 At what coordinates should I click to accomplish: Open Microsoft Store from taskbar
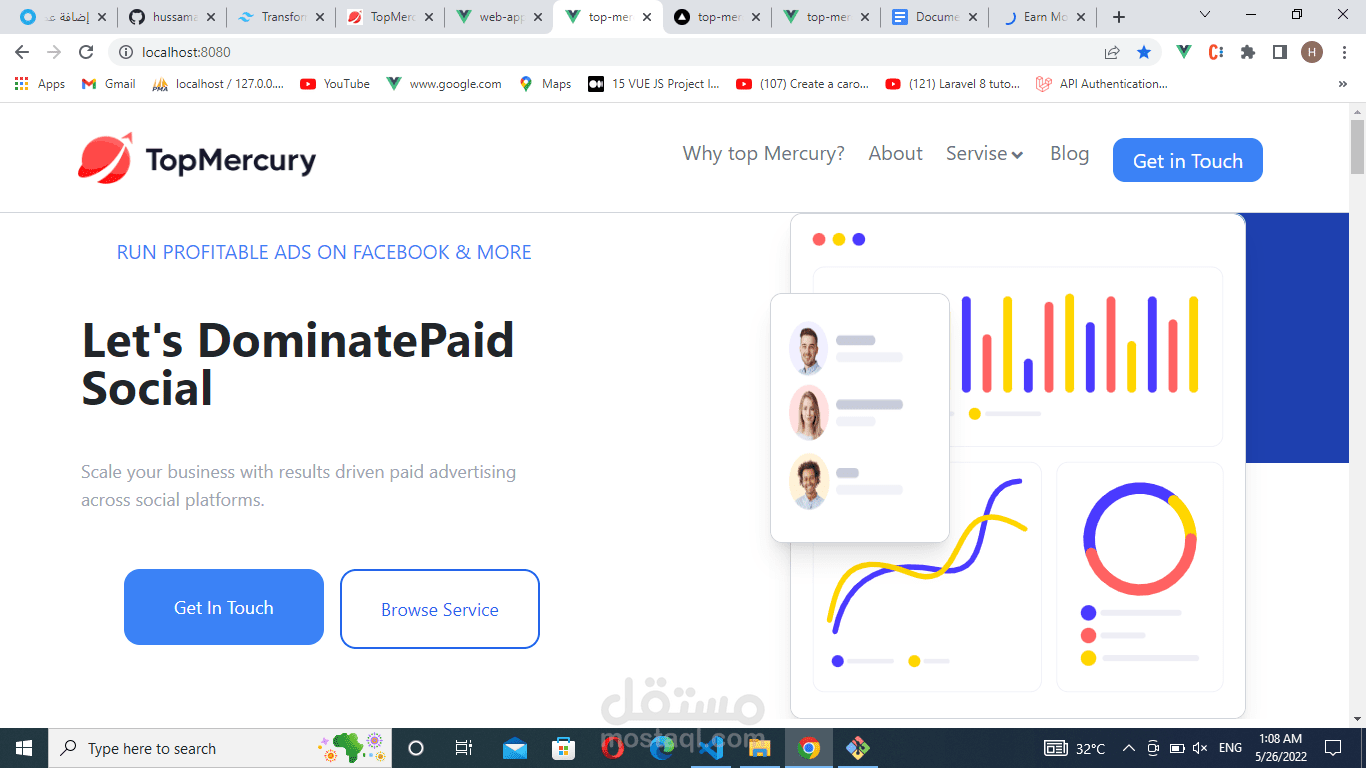(563, 748)
